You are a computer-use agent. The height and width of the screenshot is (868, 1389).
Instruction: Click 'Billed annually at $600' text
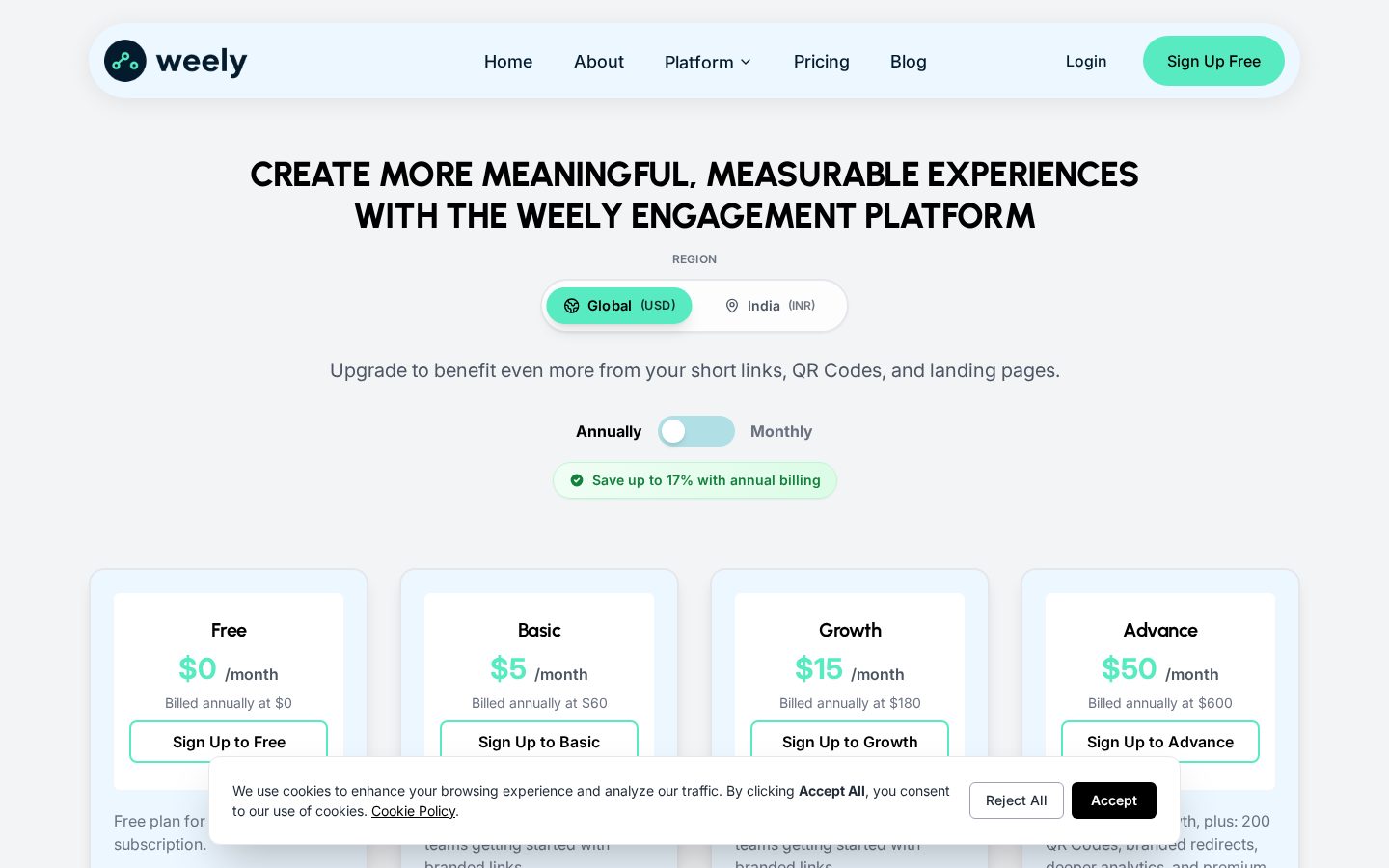click(1160, 703)
